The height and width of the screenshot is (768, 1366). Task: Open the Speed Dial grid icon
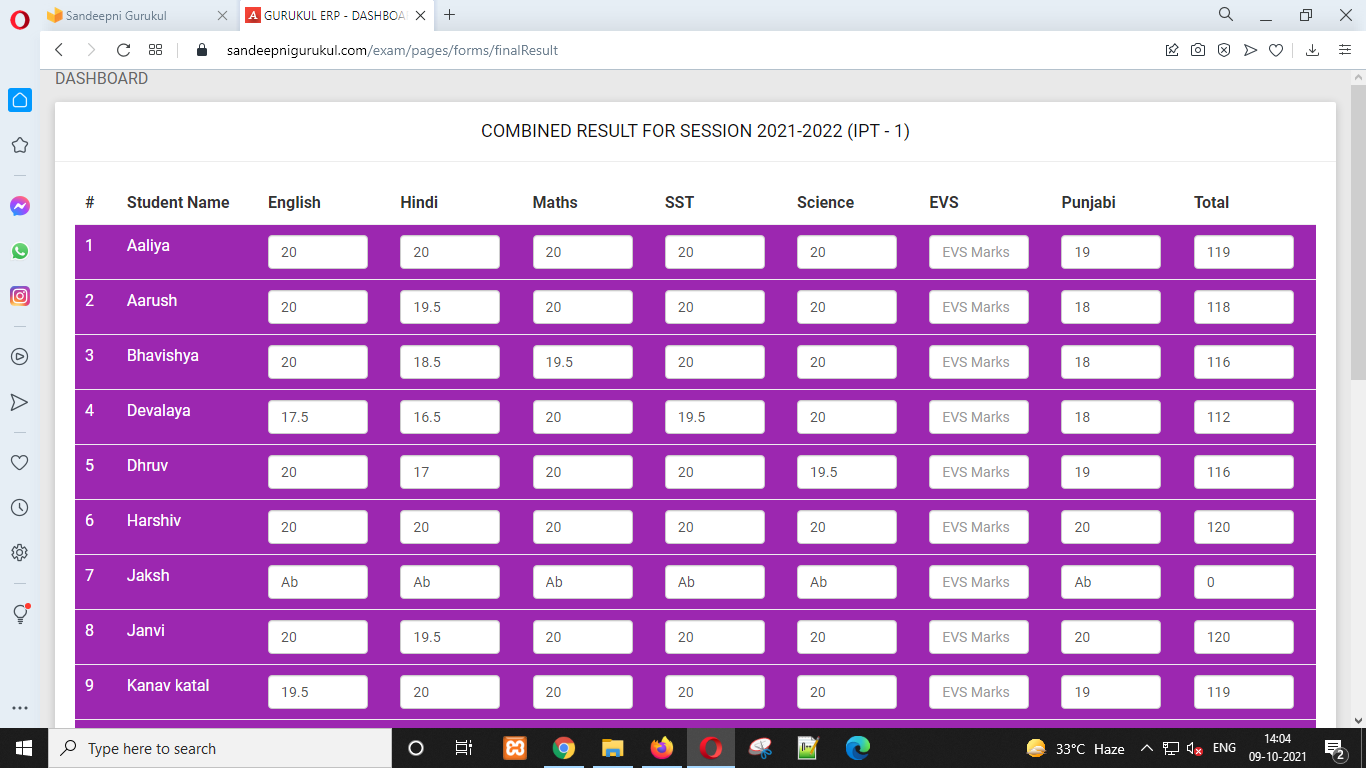155,50
